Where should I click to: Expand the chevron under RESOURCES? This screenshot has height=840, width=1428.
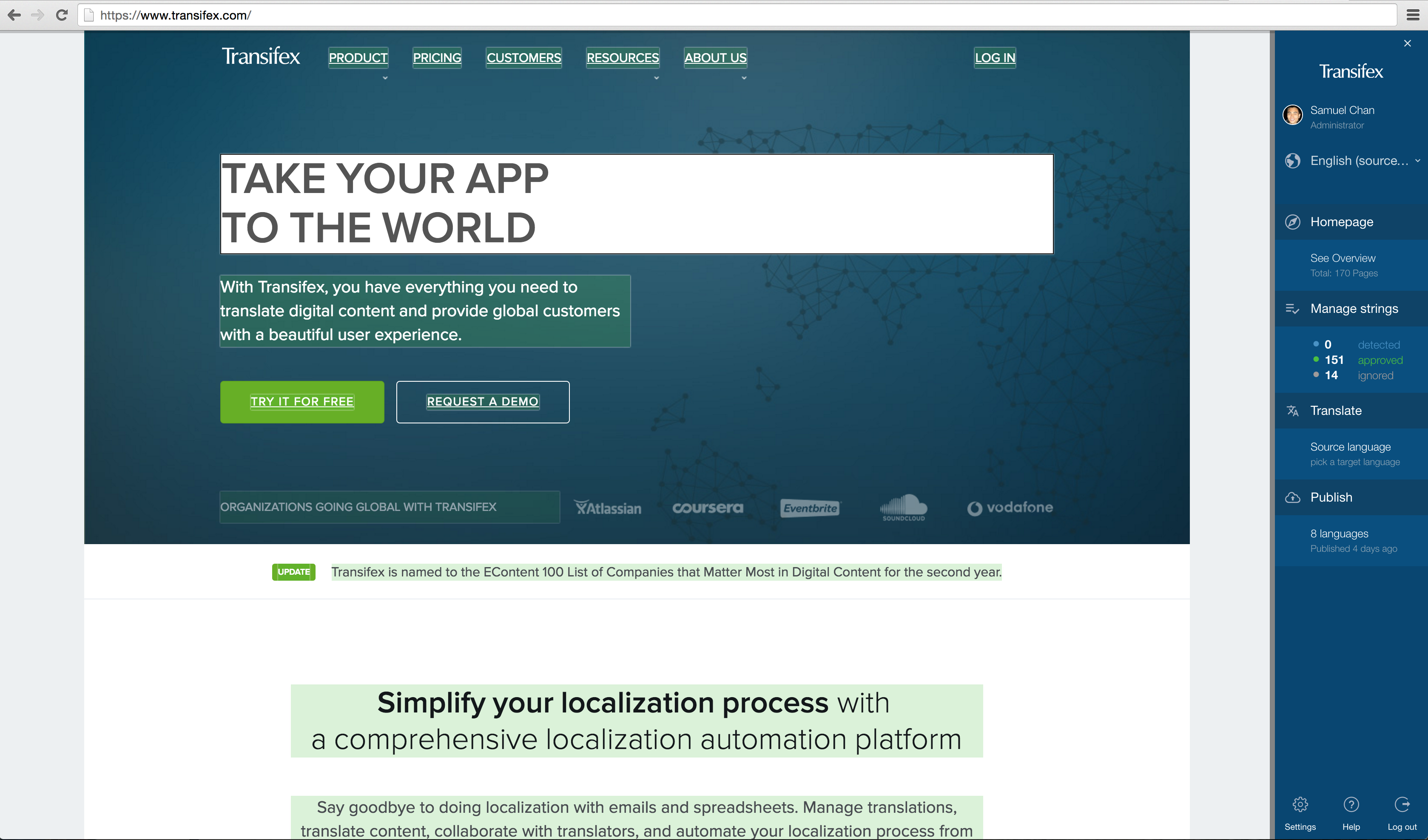[656, 78]
